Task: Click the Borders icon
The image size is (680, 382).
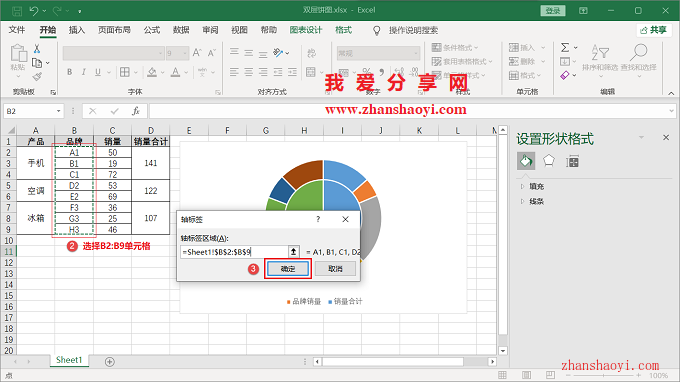Action: point(125,72)
